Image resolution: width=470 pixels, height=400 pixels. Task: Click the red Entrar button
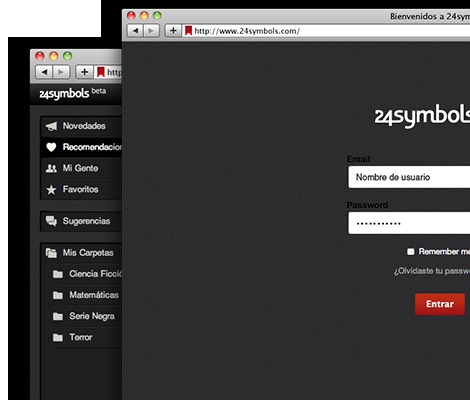pyautogui.click(x=440, y=304)
